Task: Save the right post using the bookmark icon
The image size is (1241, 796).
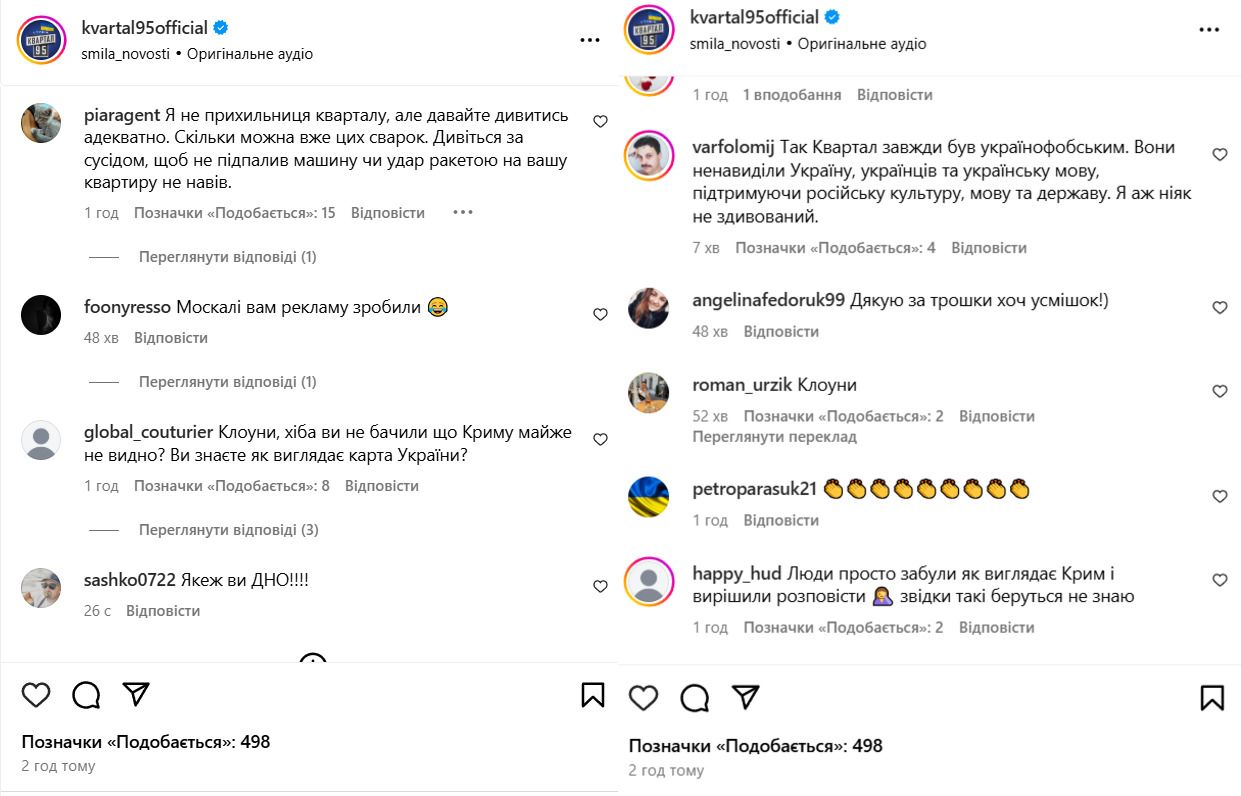Action: click(x=1212, y=697)
